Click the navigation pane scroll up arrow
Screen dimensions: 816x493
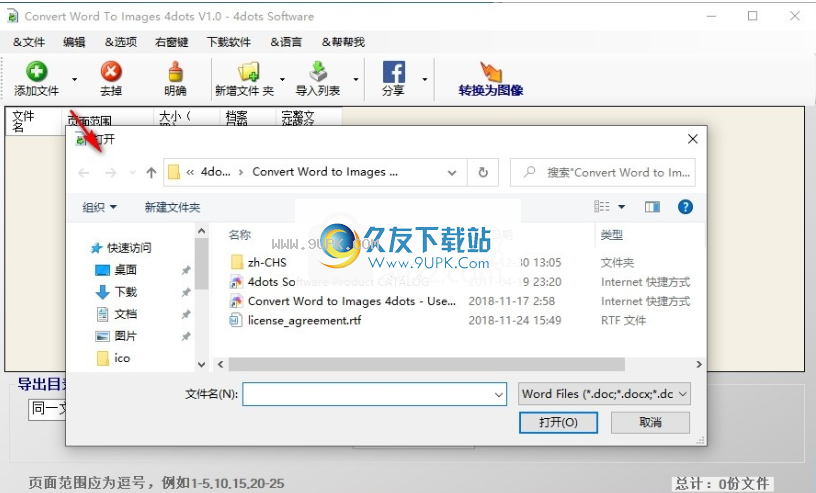(x=202, y=231)
